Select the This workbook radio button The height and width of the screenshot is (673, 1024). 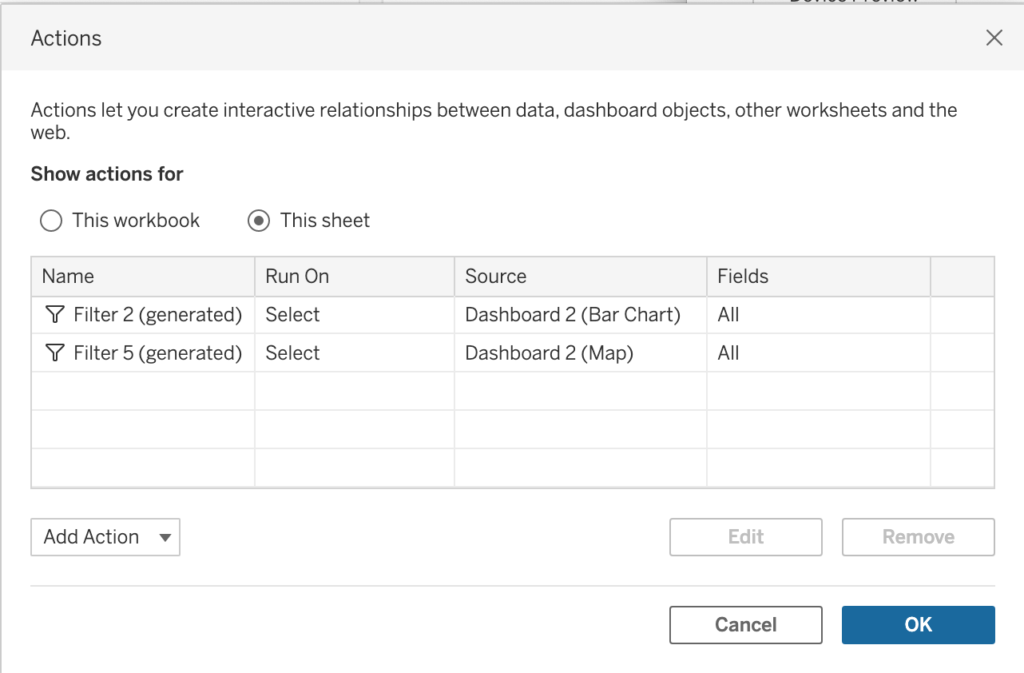51,221
